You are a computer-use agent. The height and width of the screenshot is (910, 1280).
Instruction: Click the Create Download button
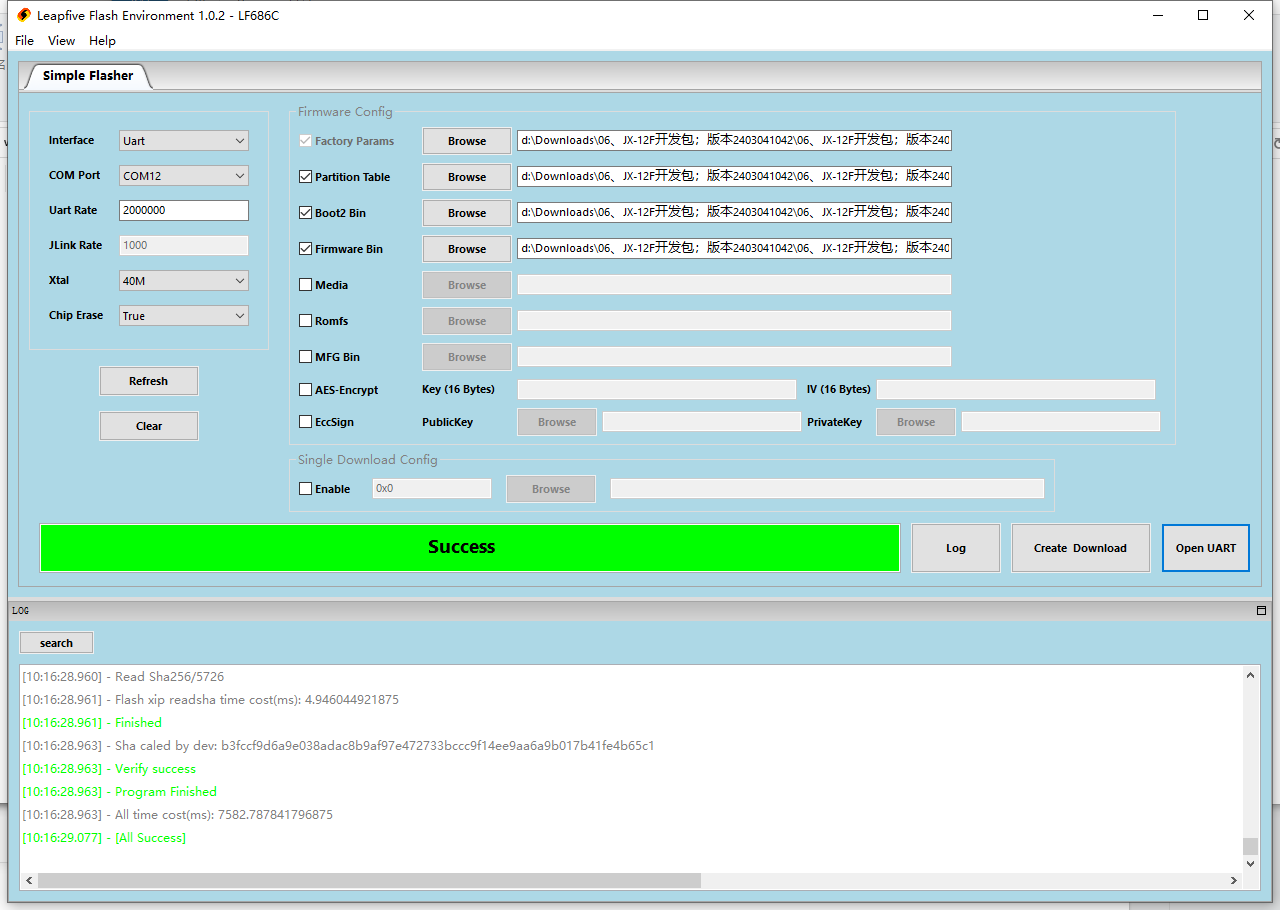coord(1080,548)
